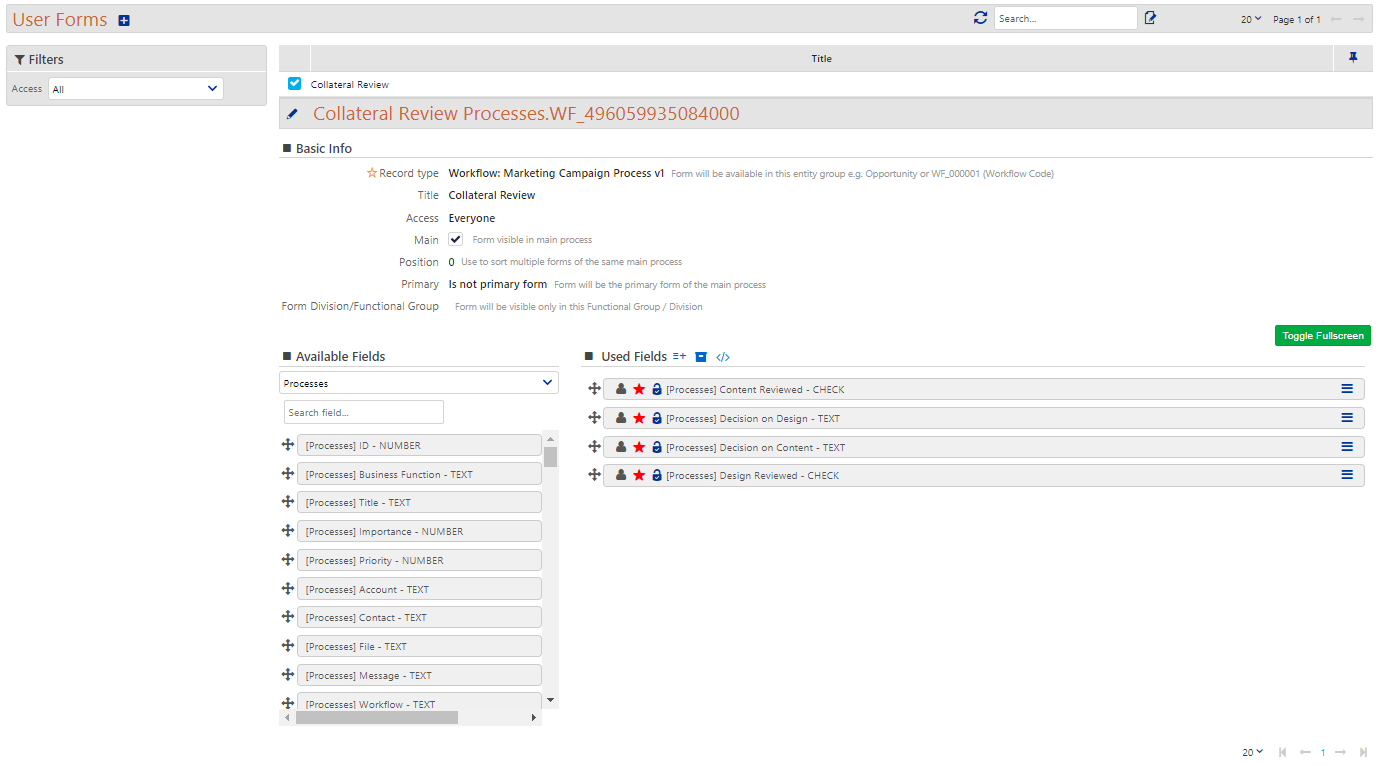Change page size using the 20 dropdown
The image size is (1382, 766).
1251,19
